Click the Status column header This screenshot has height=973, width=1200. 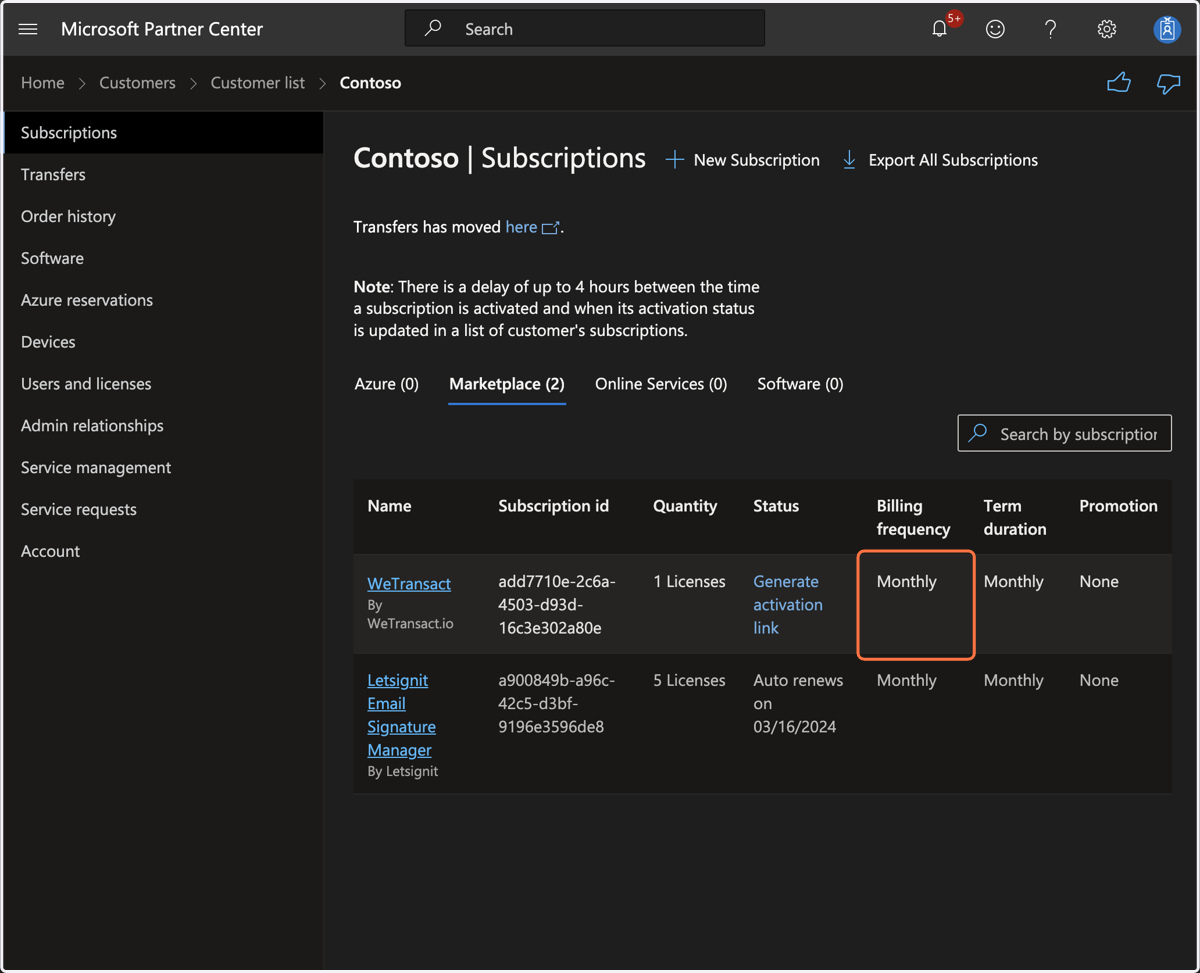pyautogui.click(x=776, y=506)
